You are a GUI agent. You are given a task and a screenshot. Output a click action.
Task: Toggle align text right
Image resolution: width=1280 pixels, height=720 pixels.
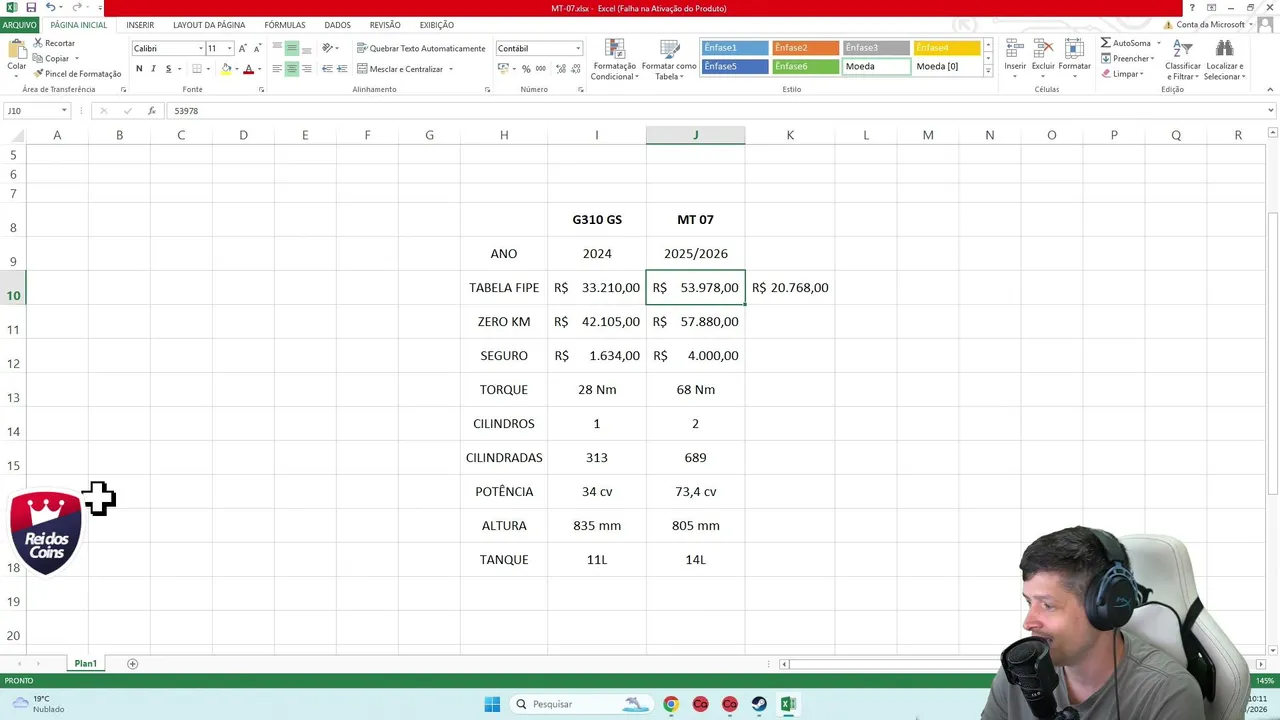click(x=306, y=69)
